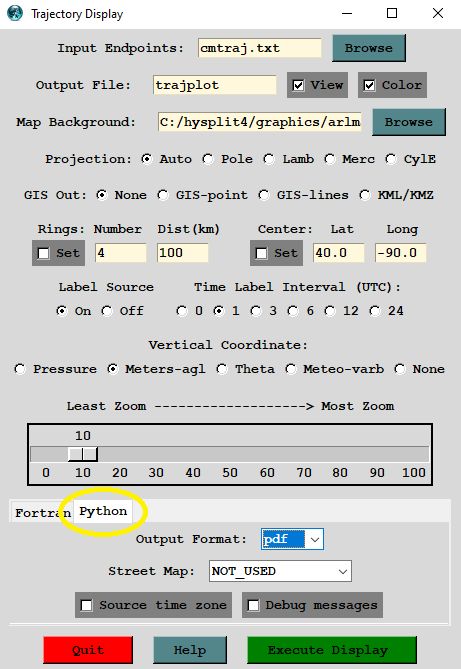461x669 pixels.
Task: Select the Pole projection option
Action: 208,159
